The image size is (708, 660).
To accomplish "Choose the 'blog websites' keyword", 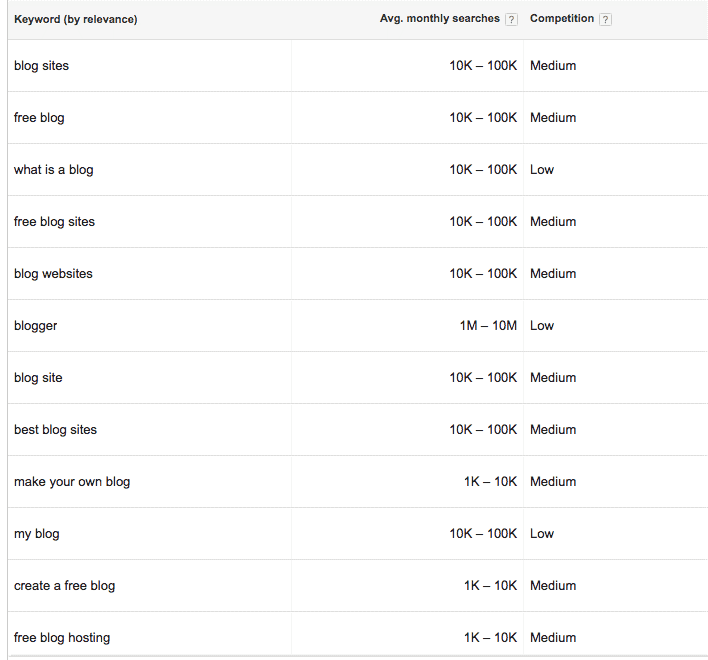I will click(x=53, y=274).
